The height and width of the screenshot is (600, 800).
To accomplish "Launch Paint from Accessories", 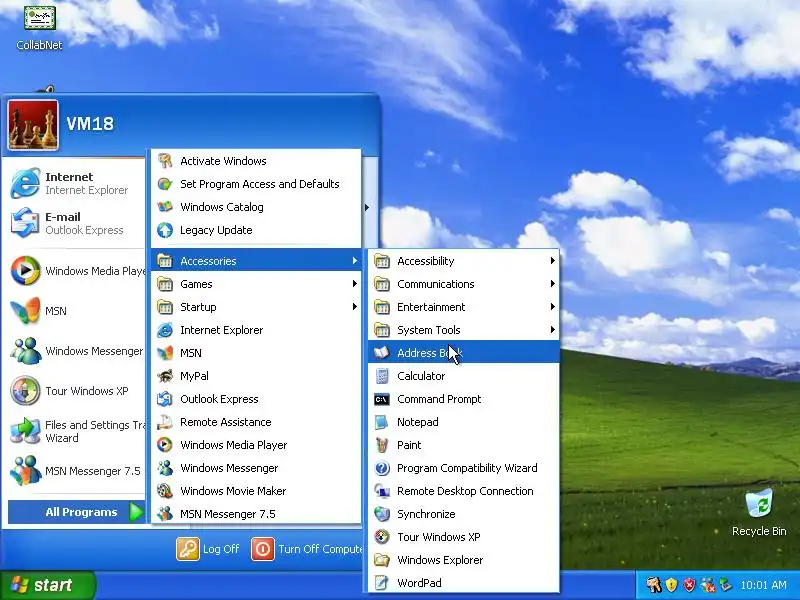I will click(463, 445).
